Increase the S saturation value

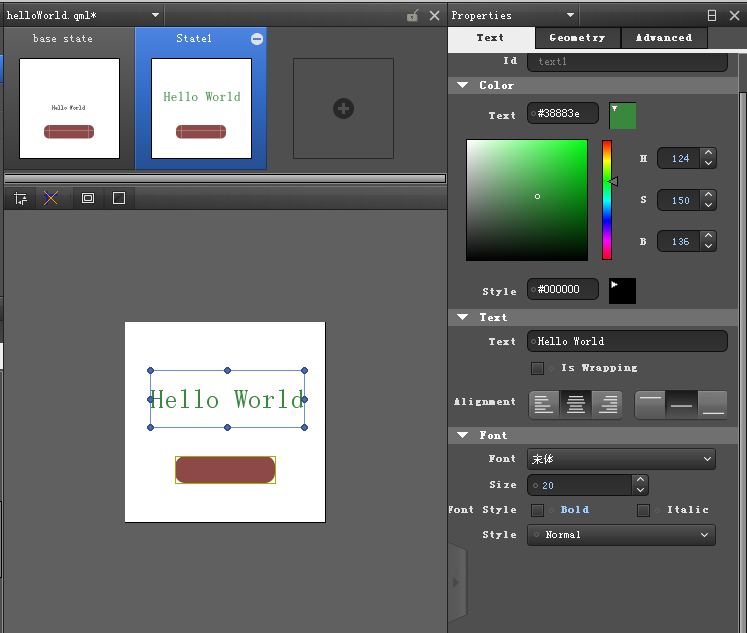pos(708,195)
